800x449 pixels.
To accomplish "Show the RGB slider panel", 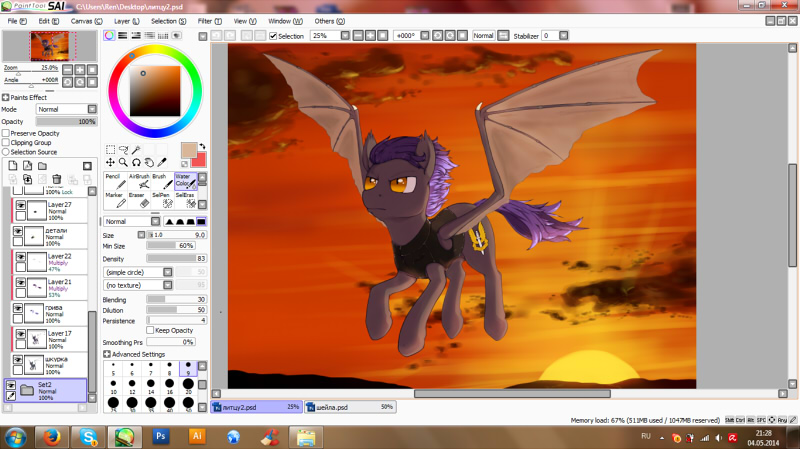I will pos(122,35).
